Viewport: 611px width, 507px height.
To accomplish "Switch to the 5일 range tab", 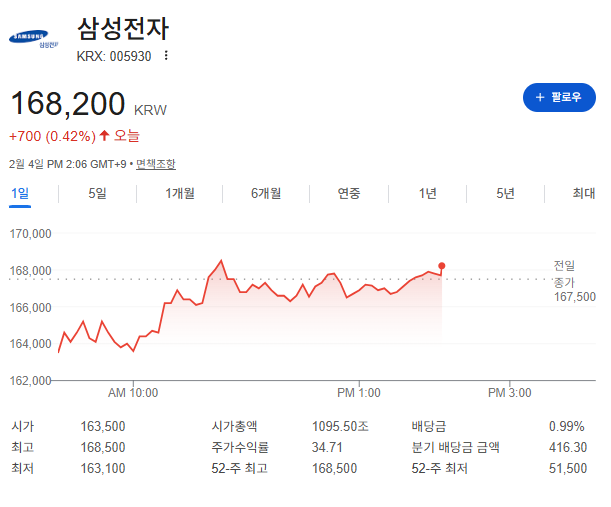I will click(x=97, y=193).
